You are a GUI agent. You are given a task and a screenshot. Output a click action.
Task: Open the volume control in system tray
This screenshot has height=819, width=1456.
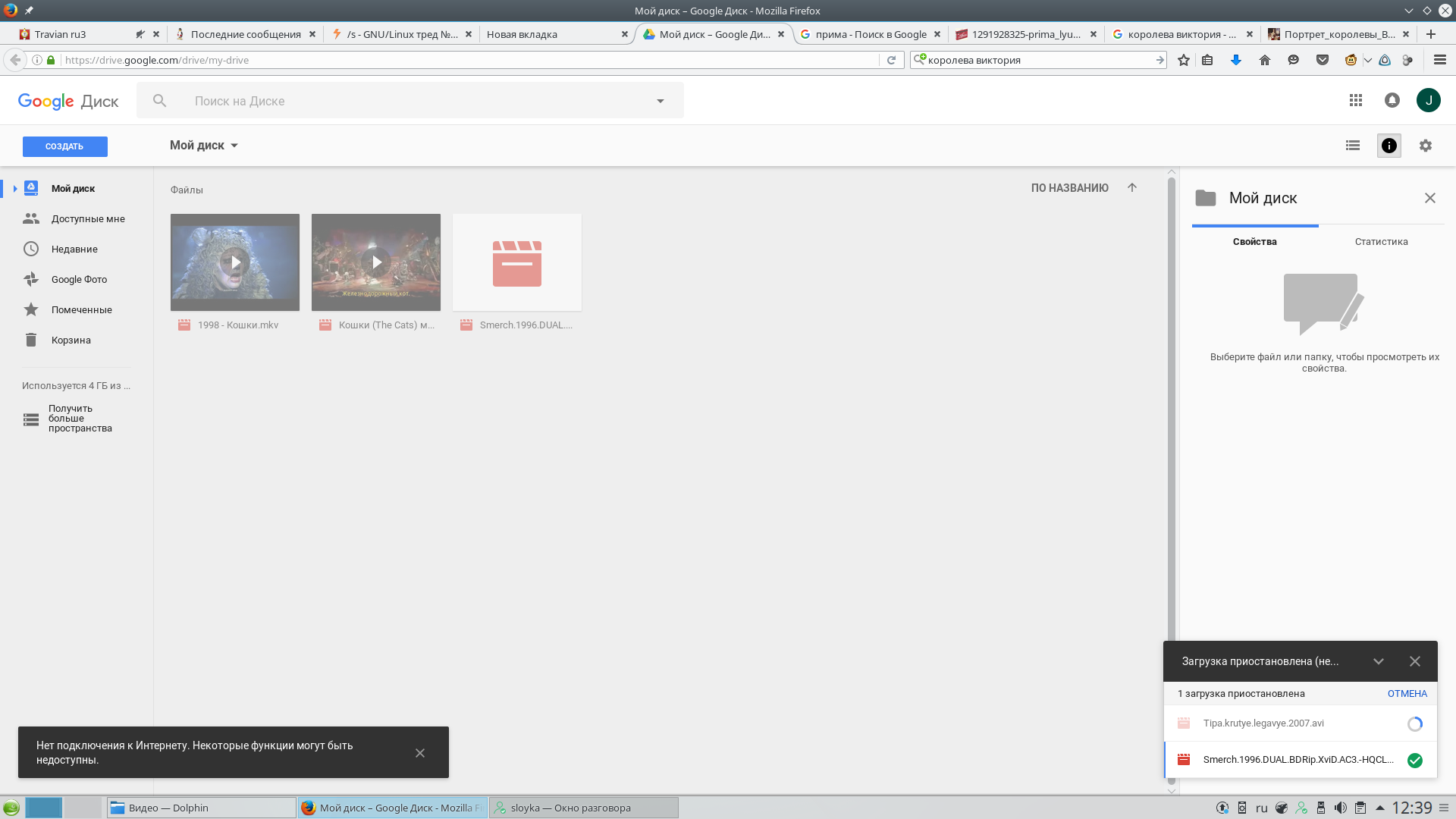click(1341, 808)
